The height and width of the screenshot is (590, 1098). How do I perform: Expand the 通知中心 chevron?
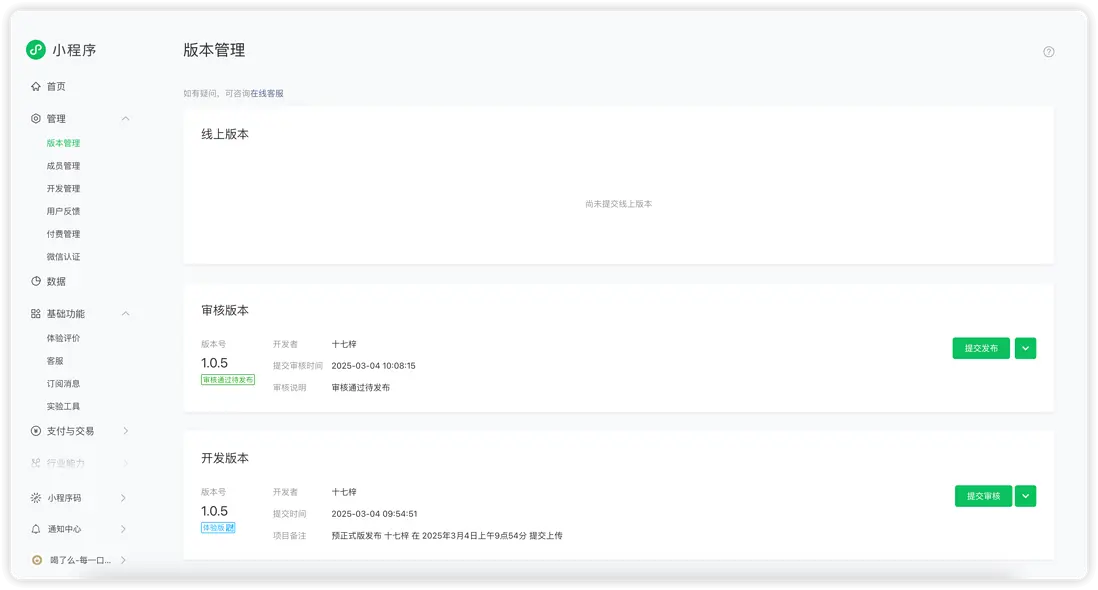click(123, 529)
